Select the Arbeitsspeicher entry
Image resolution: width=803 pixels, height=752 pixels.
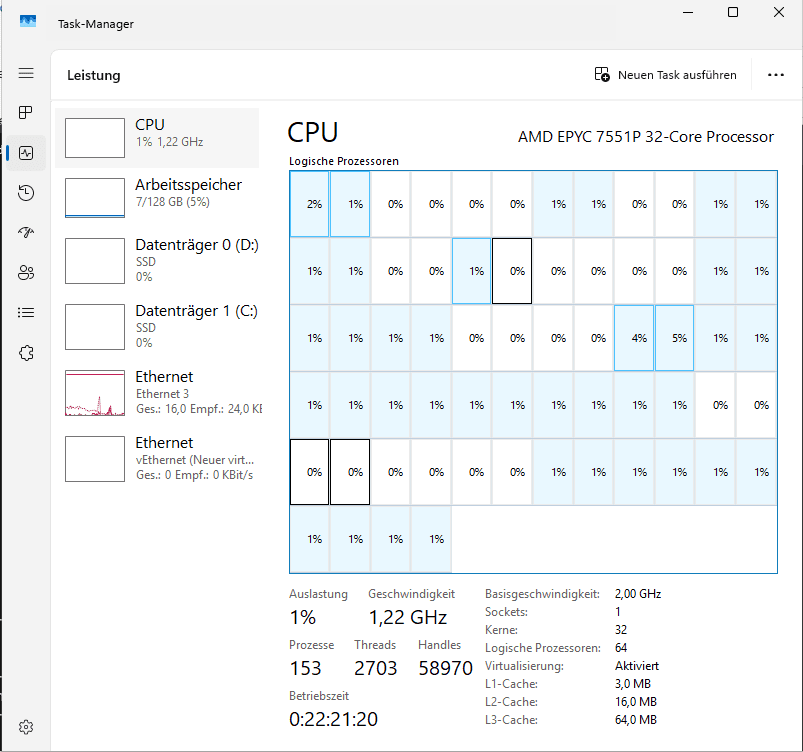[157, 198]
